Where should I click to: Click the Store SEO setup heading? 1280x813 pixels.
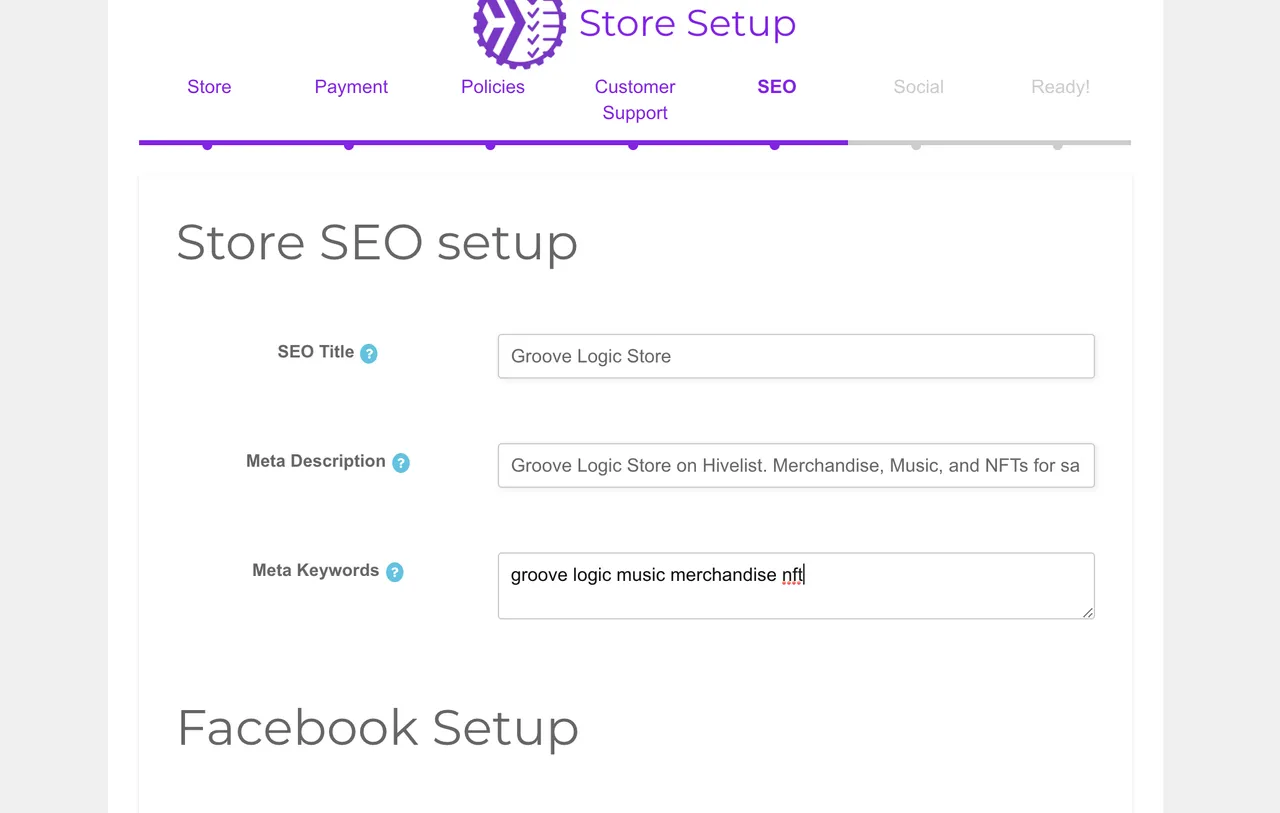click(377, 243)
